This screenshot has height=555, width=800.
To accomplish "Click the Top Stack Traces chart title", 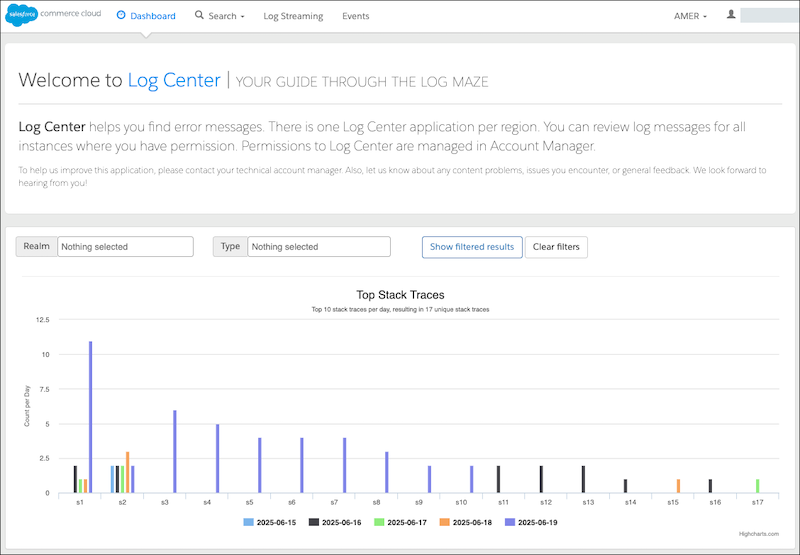I will tap(401, 295).
